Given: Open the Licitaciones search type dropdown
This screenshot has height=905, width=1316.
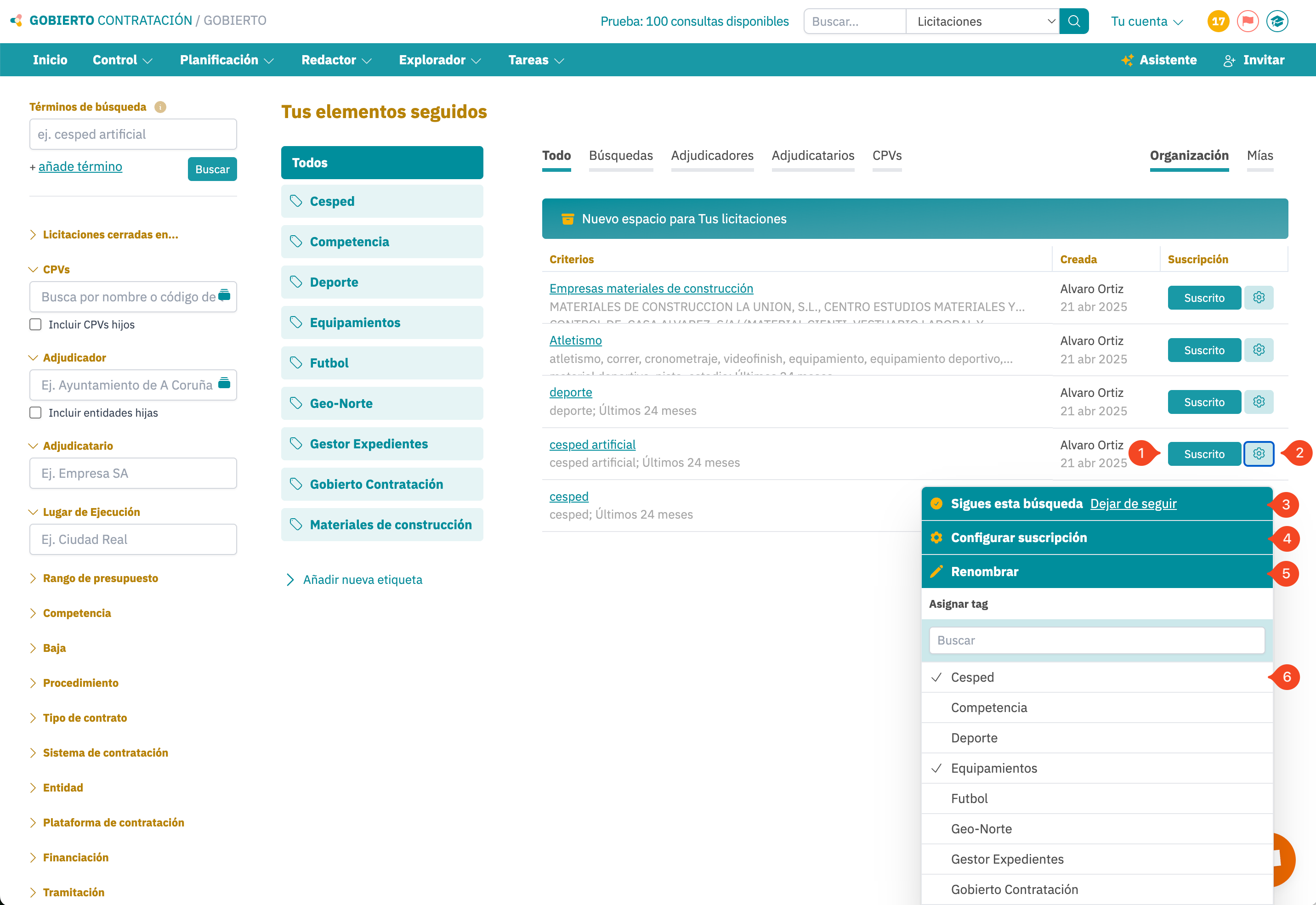Looking at the screenshot, I should [982, 22].
